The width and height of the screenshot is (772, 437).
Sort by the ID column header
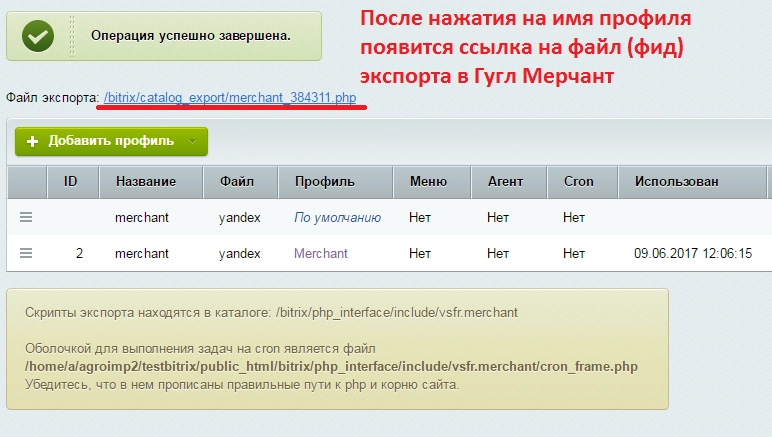pos(73,182)
